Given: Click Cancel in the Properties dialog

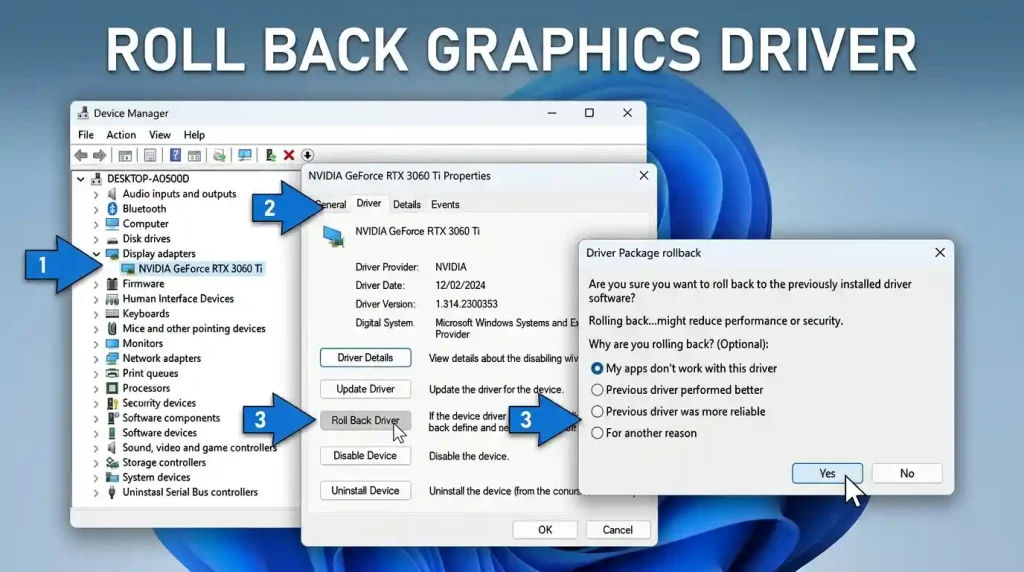Looking at the screenshot, I should [617, 530].
